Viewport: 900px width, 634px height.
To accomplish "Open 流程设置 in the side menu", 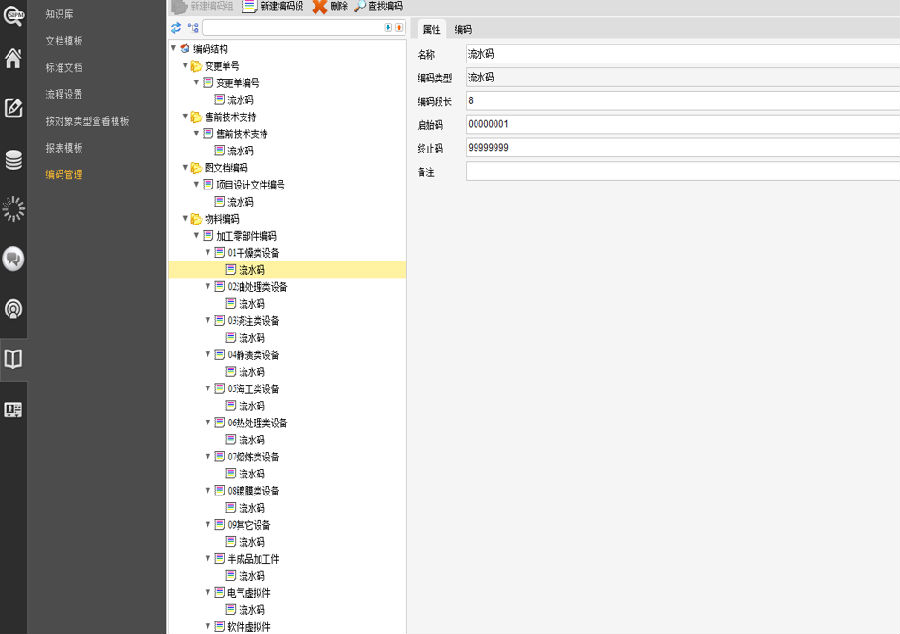I will click(64, 94).
